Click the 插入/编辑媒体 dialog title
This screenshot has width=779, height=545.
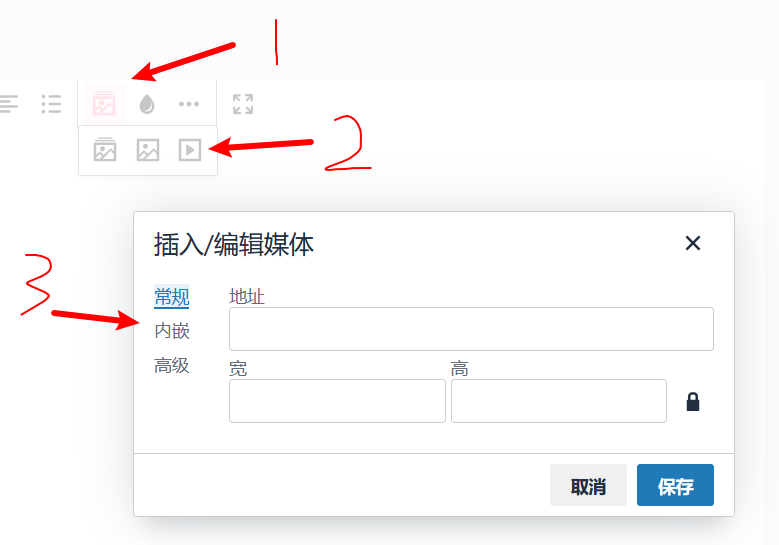(x=234, y=244)
